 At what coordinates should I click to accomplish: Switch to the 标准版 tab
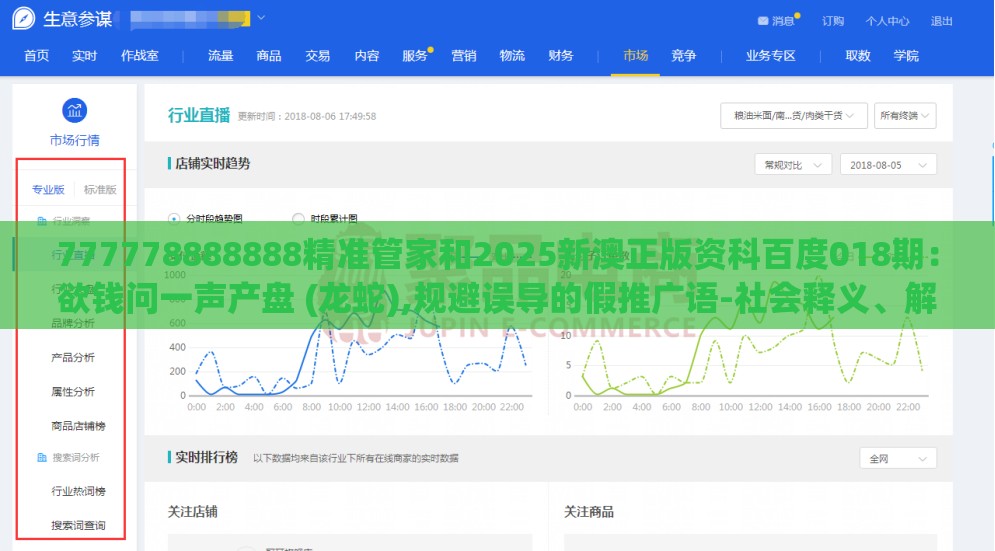(100, 189)
